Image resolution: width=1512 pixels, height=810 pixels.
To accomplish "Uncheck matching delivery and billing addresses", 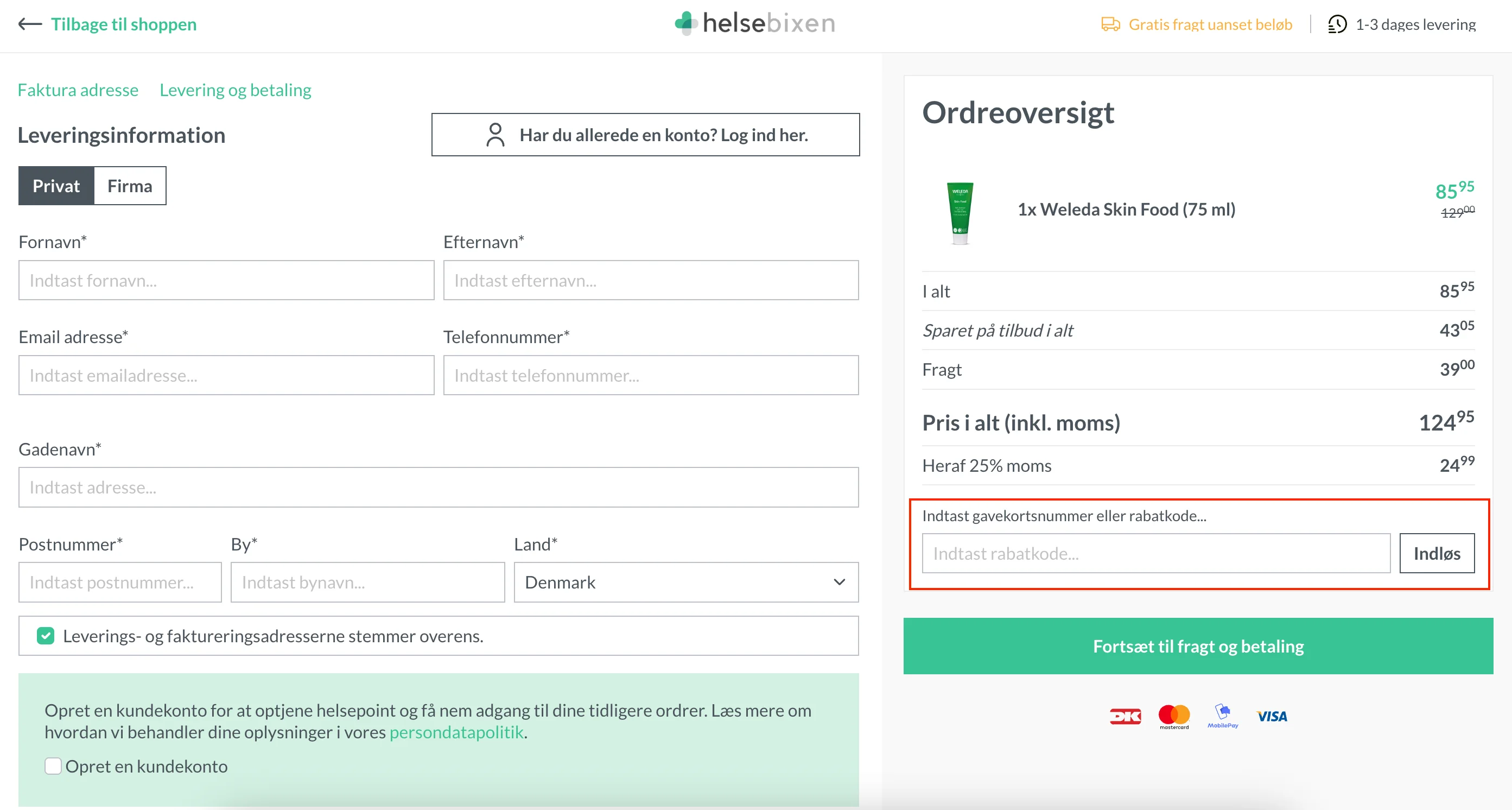I will (45, 635).
